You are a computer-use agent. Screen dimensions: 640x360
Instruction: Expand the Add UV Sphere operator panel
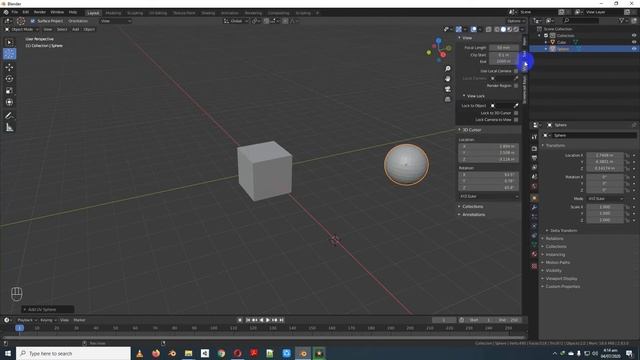(x=48, y=309)
